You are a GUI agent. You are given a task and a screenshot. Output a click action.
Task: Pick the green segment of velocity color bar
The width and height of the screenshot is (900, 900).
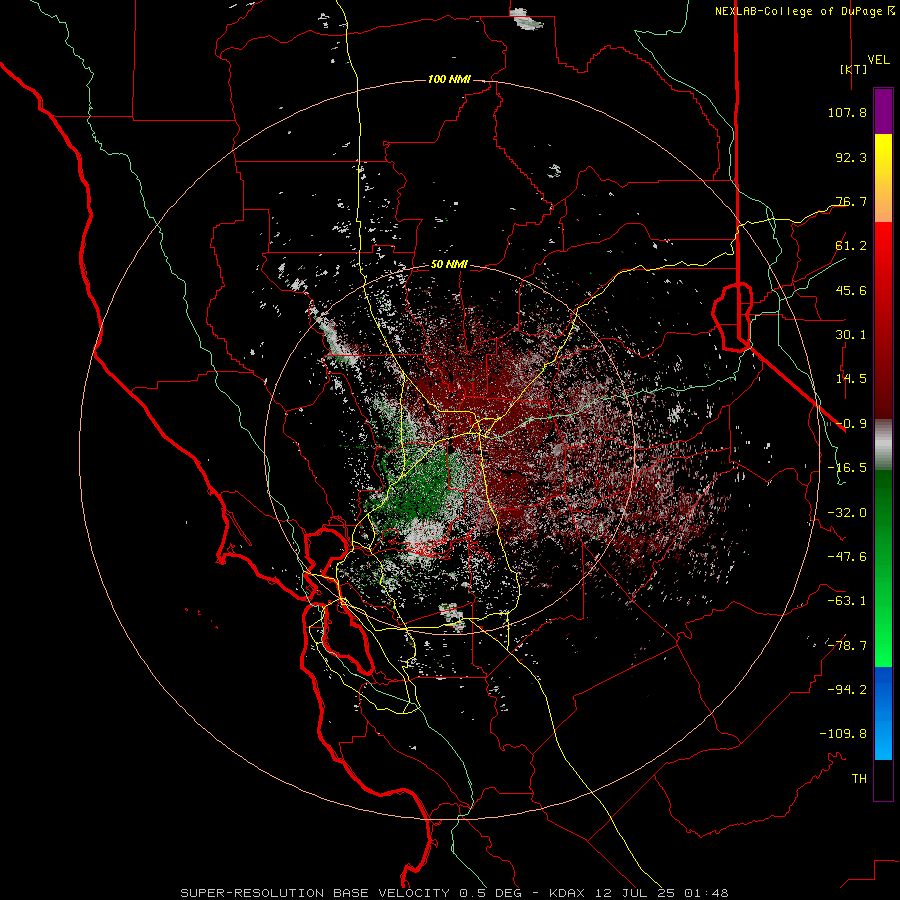[883, 568]
